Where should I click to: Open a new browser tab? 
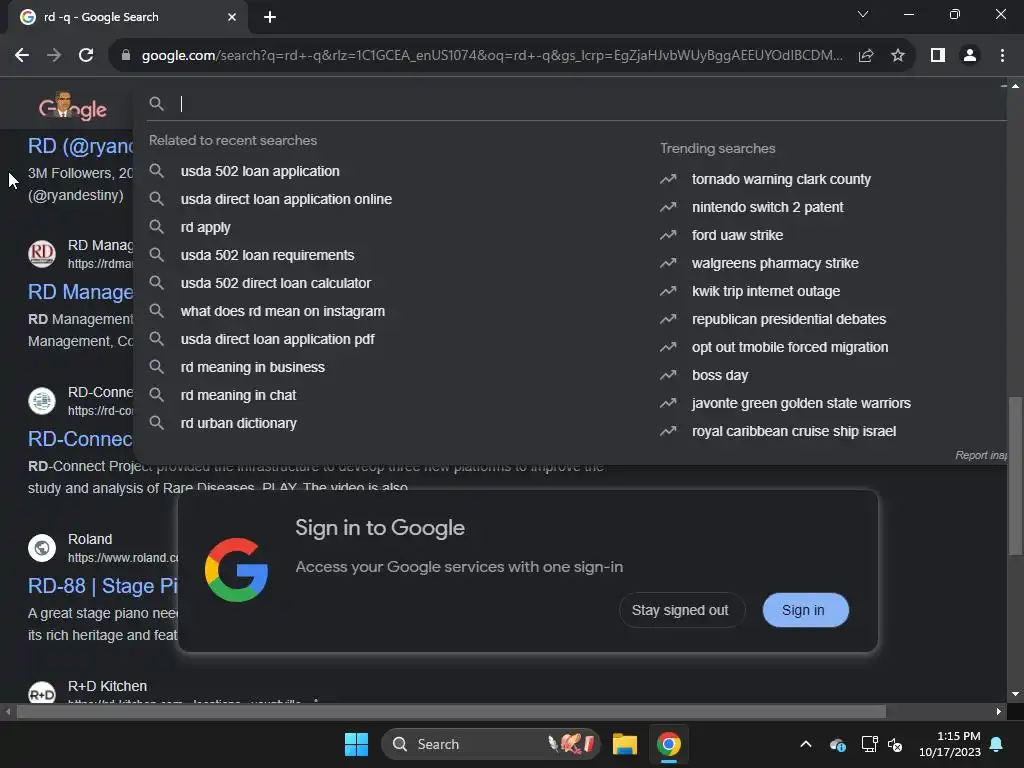[x=270, y=17]
